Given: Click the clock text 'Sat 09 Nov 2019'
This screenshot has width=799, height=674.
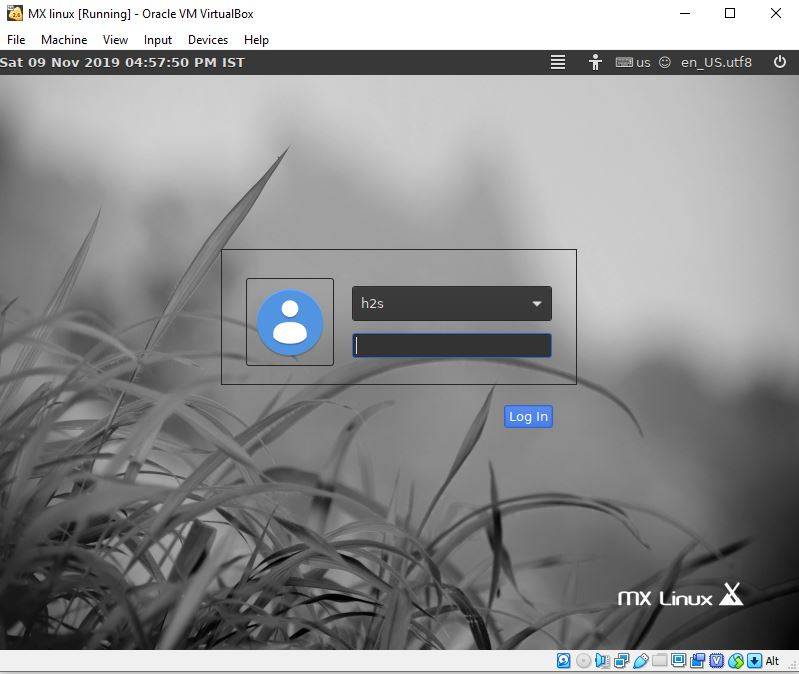Looking at the screenshot, I should click(61, 62).
